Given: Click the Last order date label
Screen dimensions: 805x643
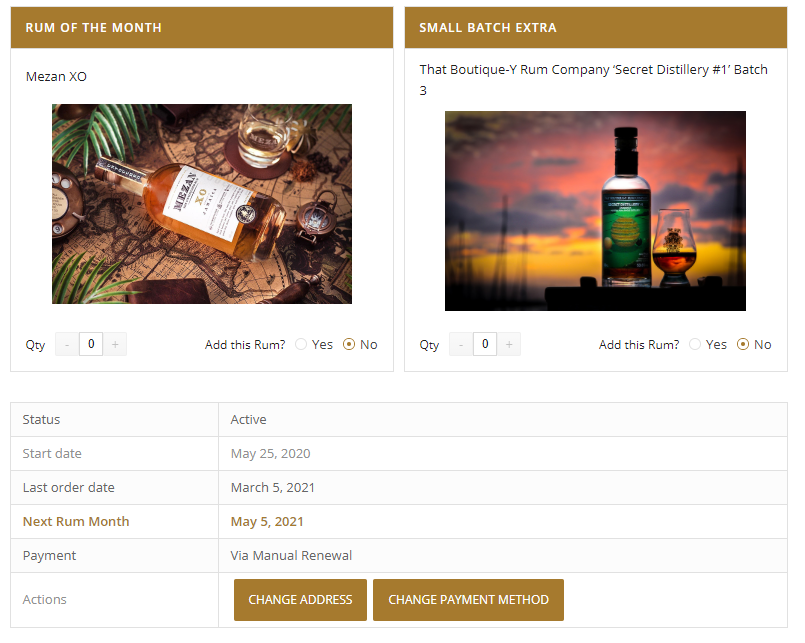Looking at the screenshot, I should click(69, 487).
